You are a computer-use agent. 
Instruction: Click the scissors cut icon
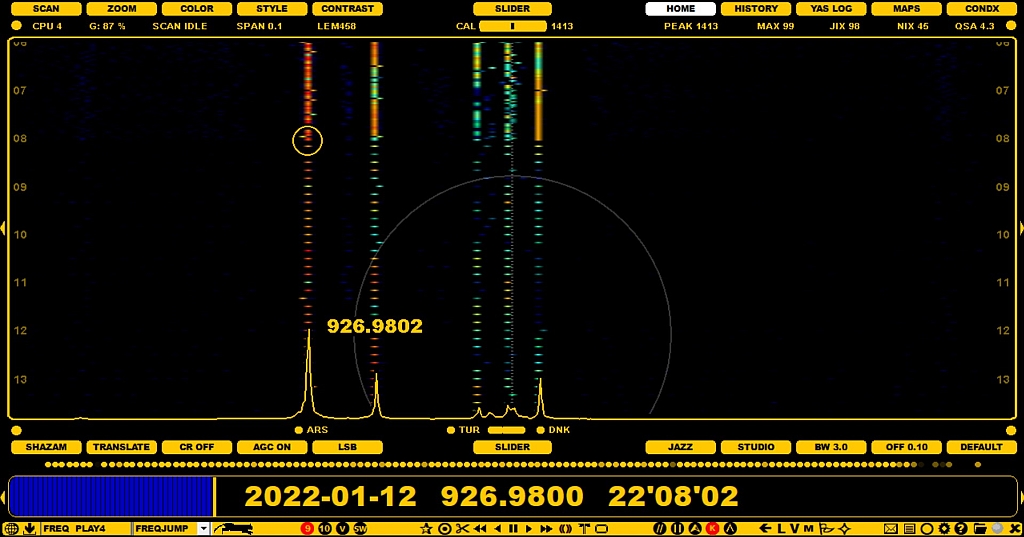click(462, 528)
